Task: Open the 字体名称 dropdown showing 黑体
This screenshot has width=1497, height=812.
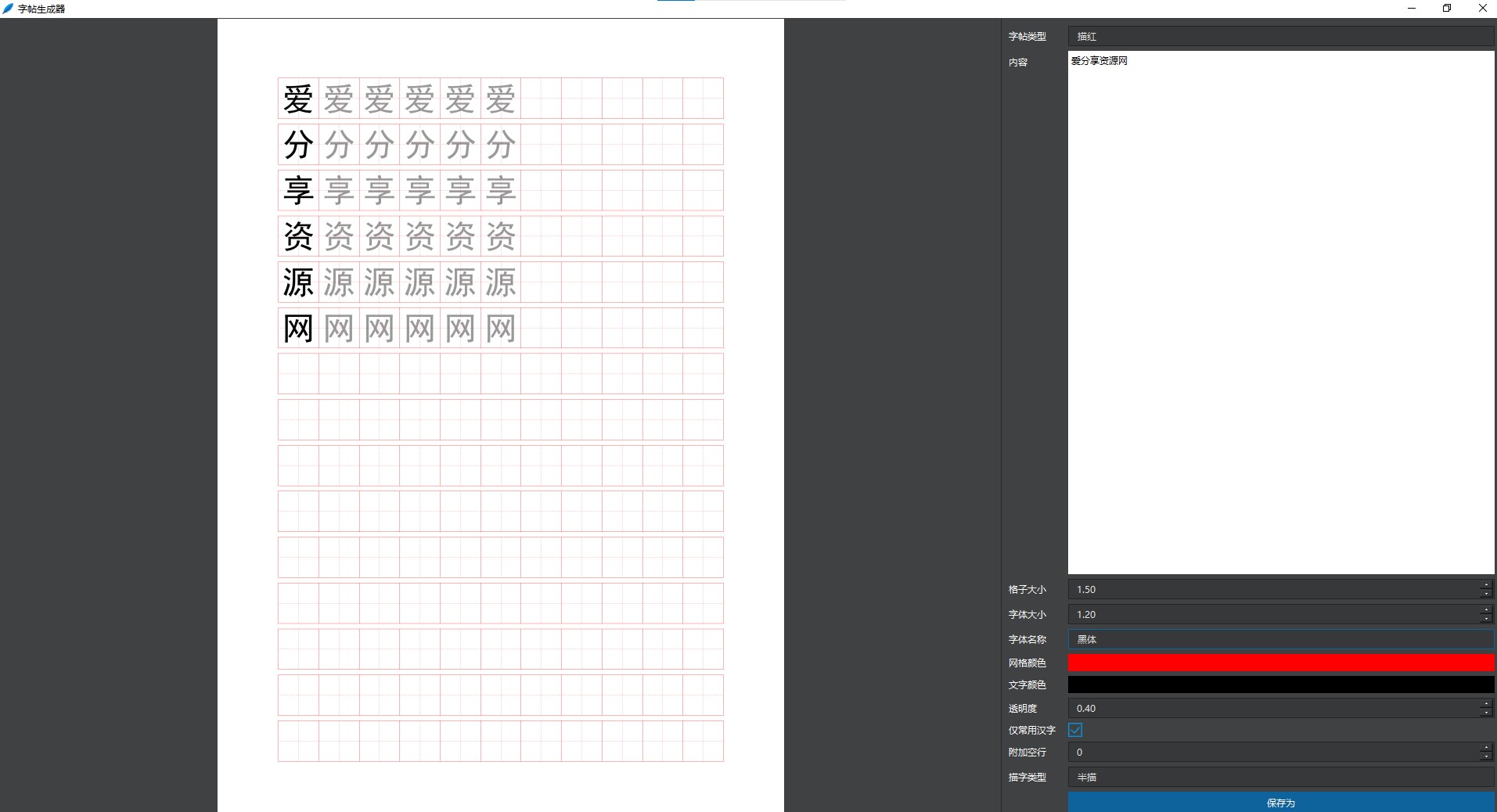Action: [1280, 639]
